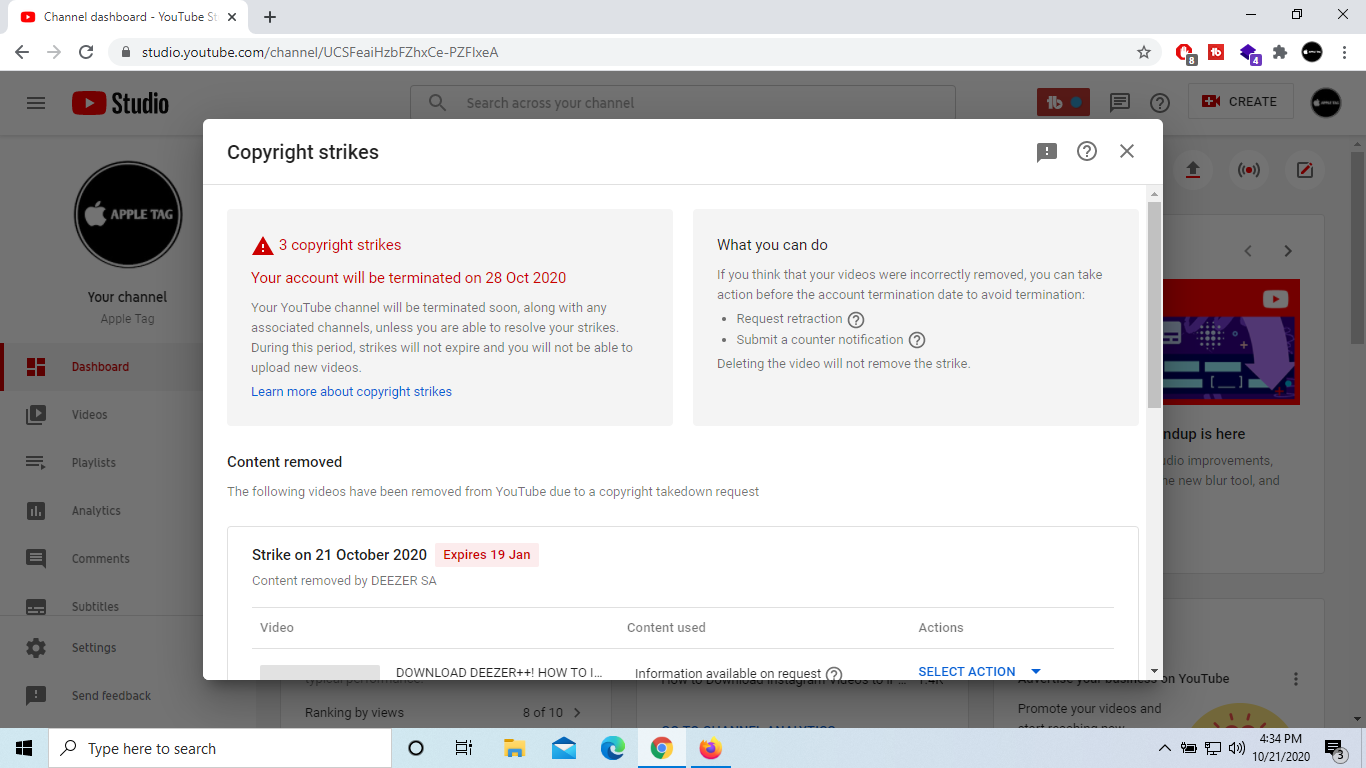
Task: Open help icon in Copyright strikes header
Action: coord(1087,151)
